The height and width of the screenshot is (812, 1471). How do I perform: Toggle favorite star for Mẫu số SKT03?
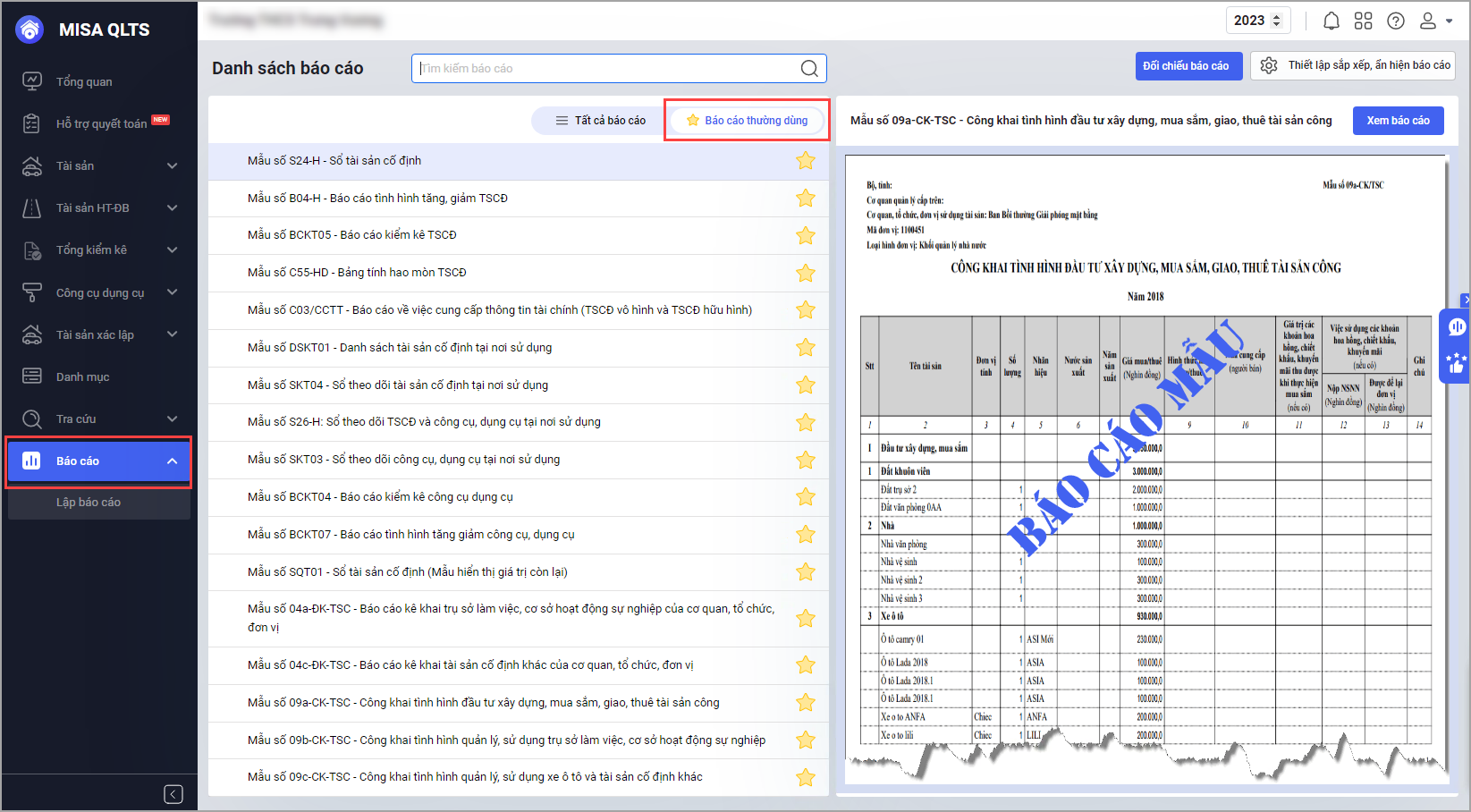click(x=805, y=460)
